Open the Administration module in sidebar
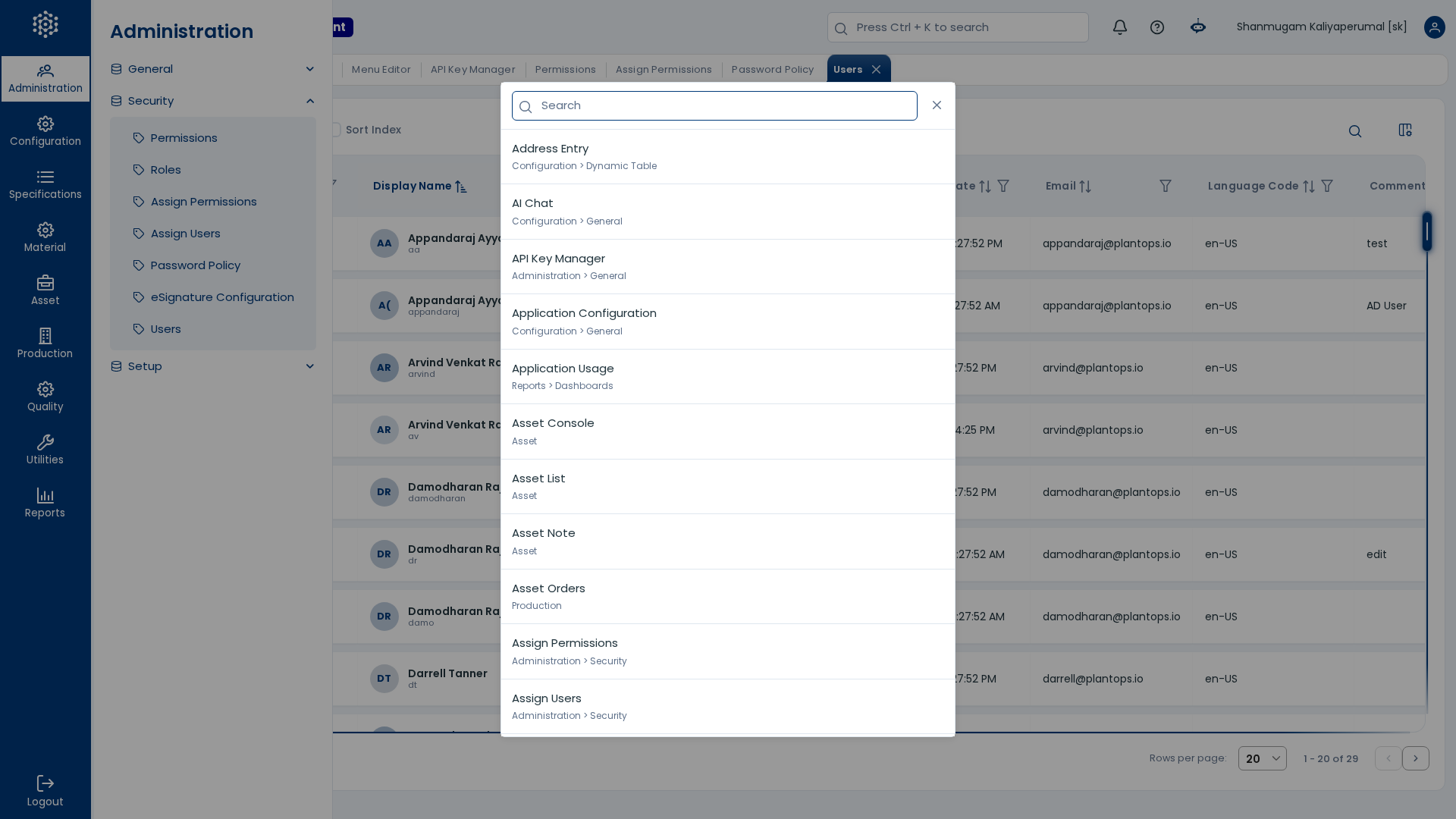This screenshot has height=819, width=1456. (x=45, y=79)
